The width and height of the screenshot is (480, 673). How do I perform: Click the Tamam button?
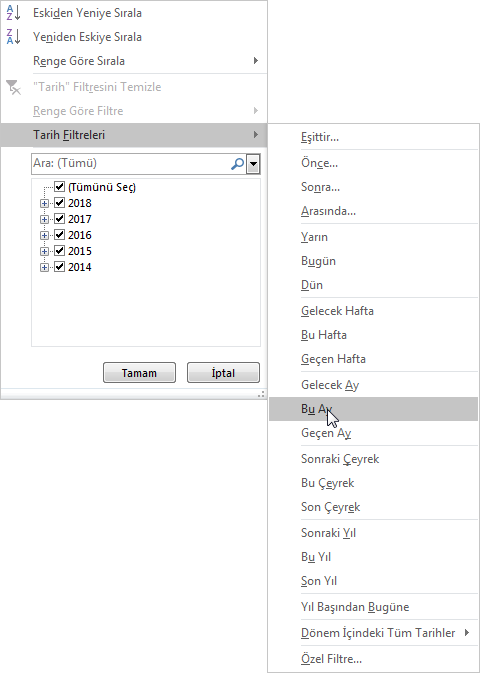click(139, 373)
